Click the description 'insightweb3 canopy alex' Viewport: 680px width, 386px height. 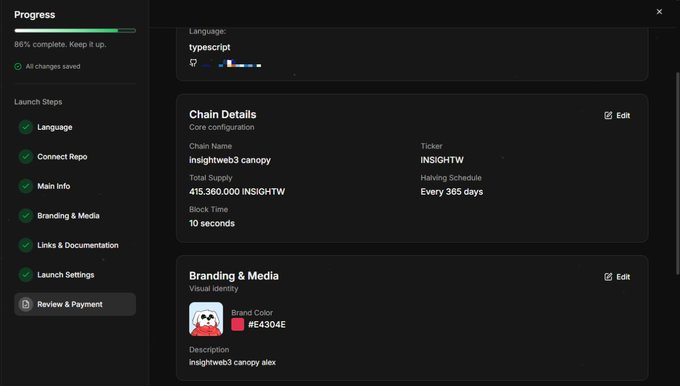(x=232, y=362)
